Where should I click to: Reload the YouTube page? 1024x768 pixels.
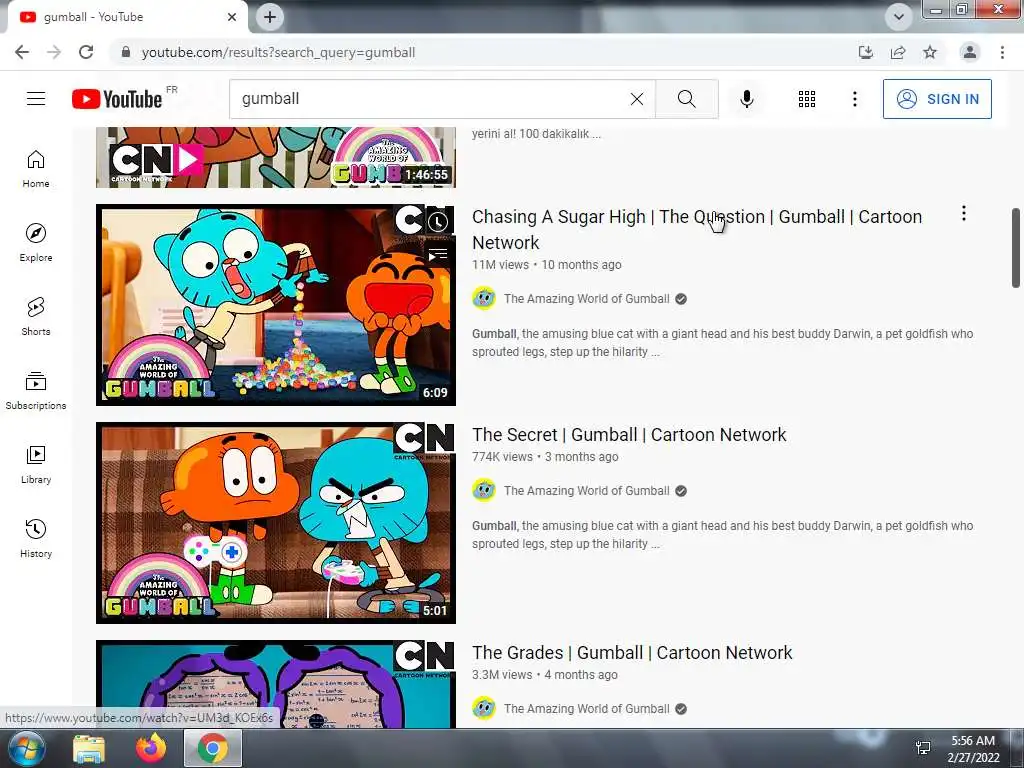[86, 52]
